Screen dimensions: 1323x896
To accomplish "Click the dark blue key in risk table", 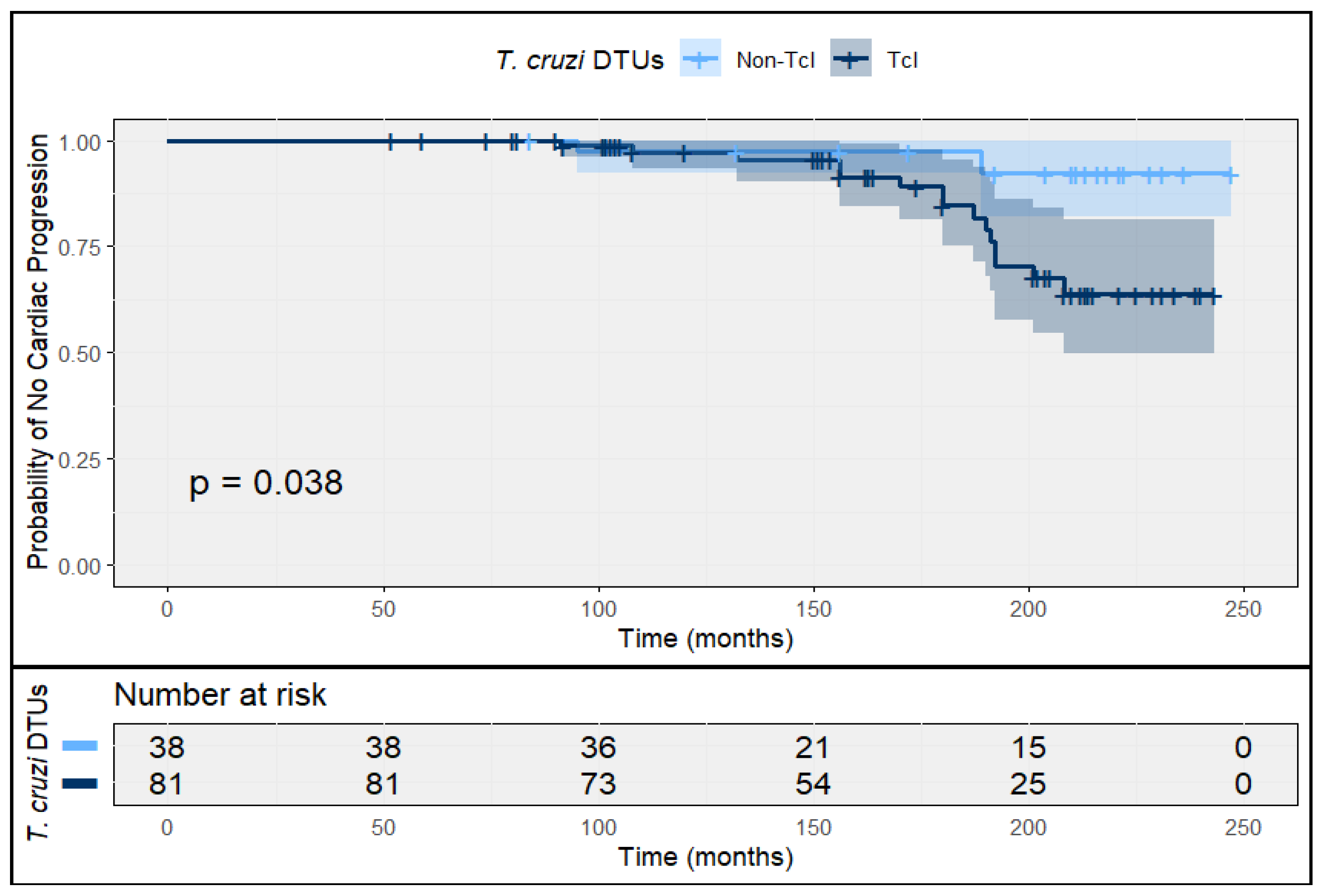I will click(x=80, y=783).
